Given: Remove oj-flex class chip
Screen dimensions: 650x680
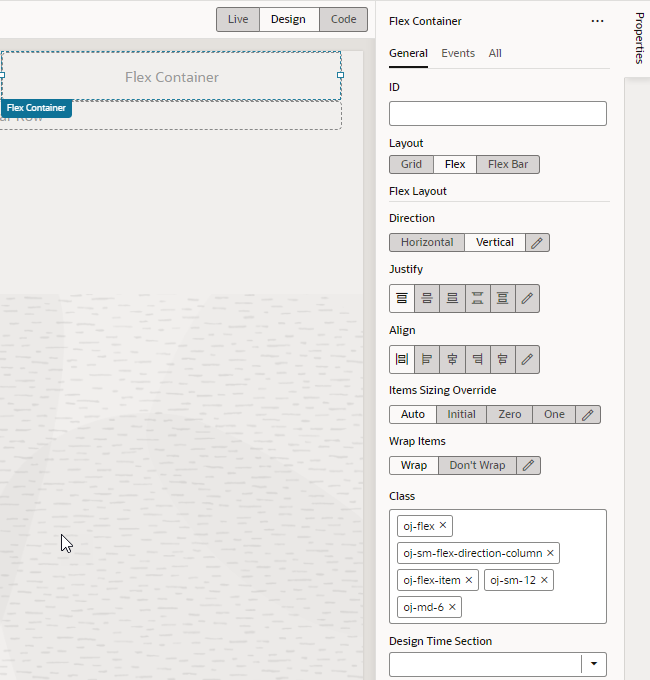Looking at the screenshot, I should (443, 525).
